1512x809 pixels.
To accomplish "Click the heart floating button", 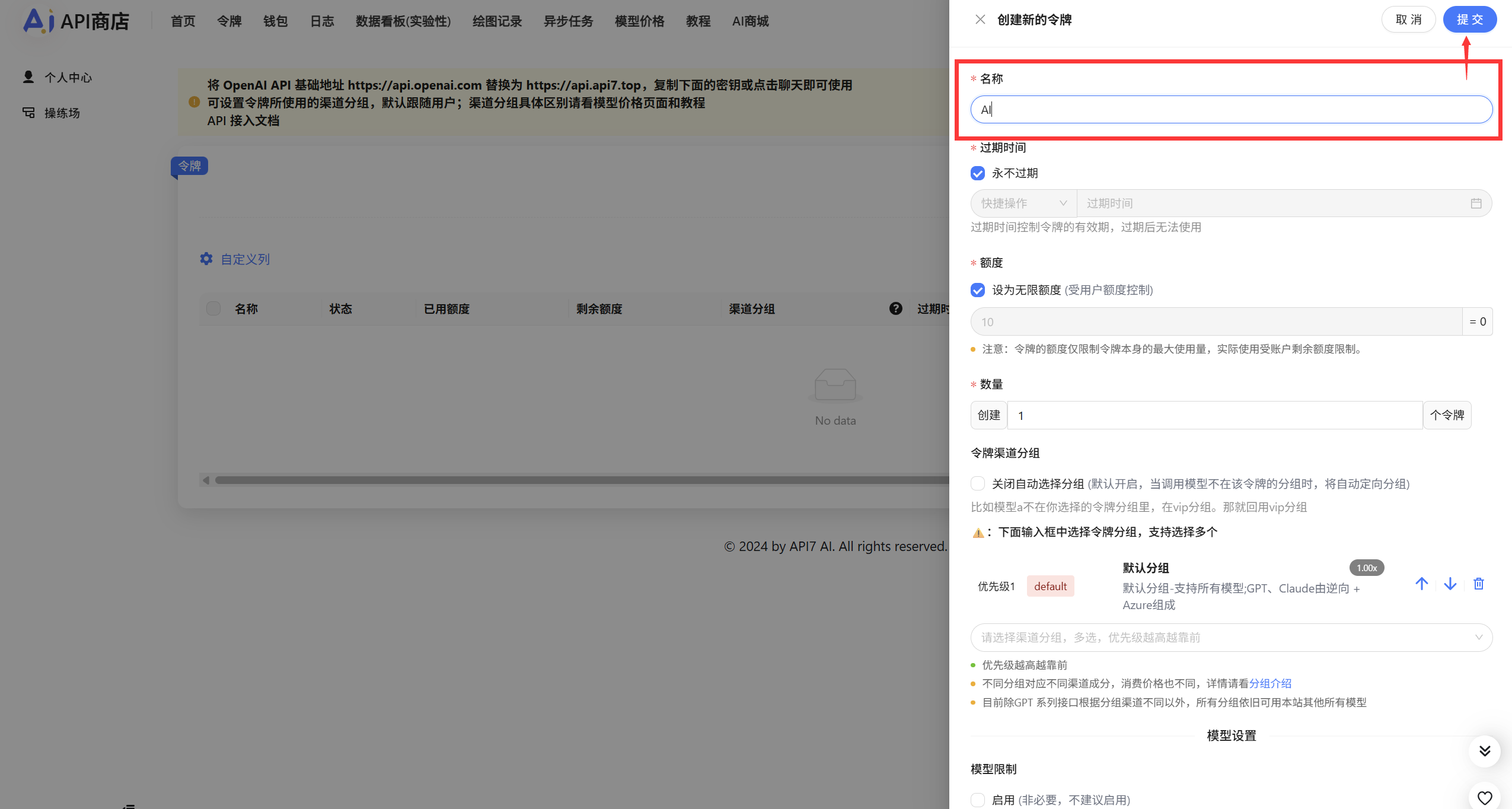I will pyautogui.click(x=1484, y=798).
